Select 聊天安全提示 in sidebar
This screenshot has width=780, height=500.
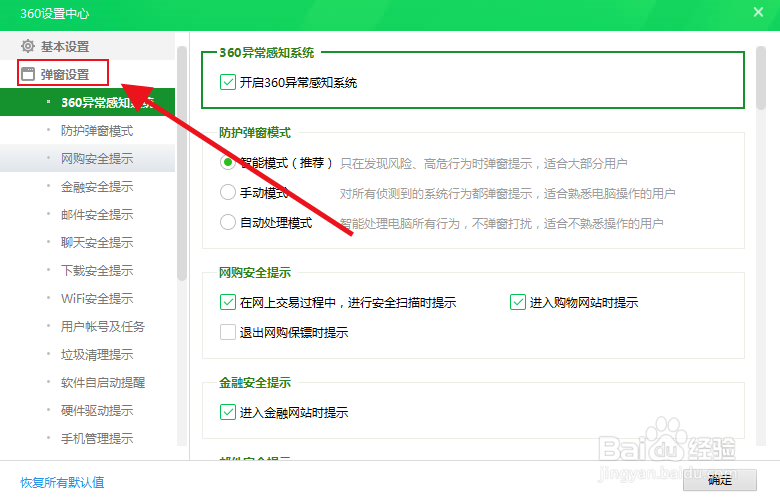[x=88, y=242]
